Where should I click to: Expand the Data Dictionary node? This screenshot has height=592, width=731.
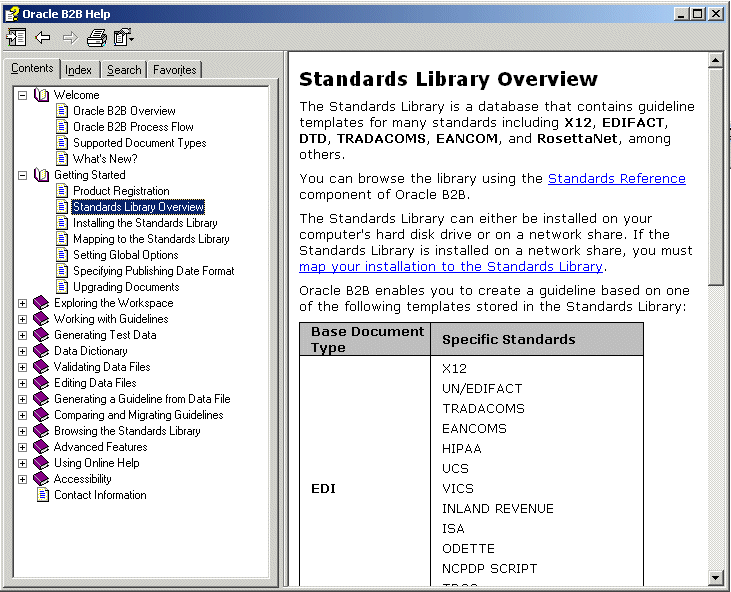(x=22, y=351)
